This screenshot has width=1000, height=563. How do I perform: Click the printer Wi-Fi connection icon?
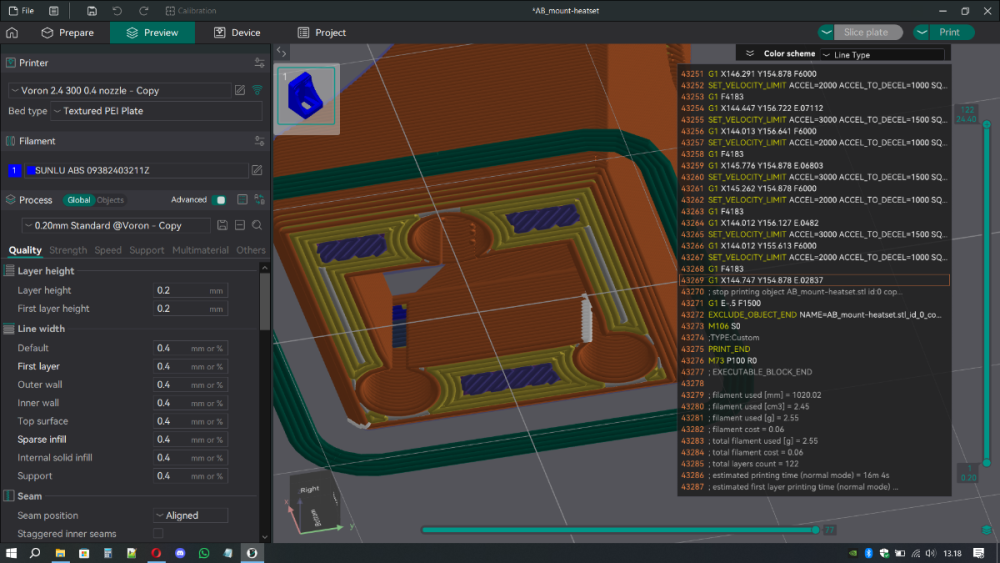(258, 91)
